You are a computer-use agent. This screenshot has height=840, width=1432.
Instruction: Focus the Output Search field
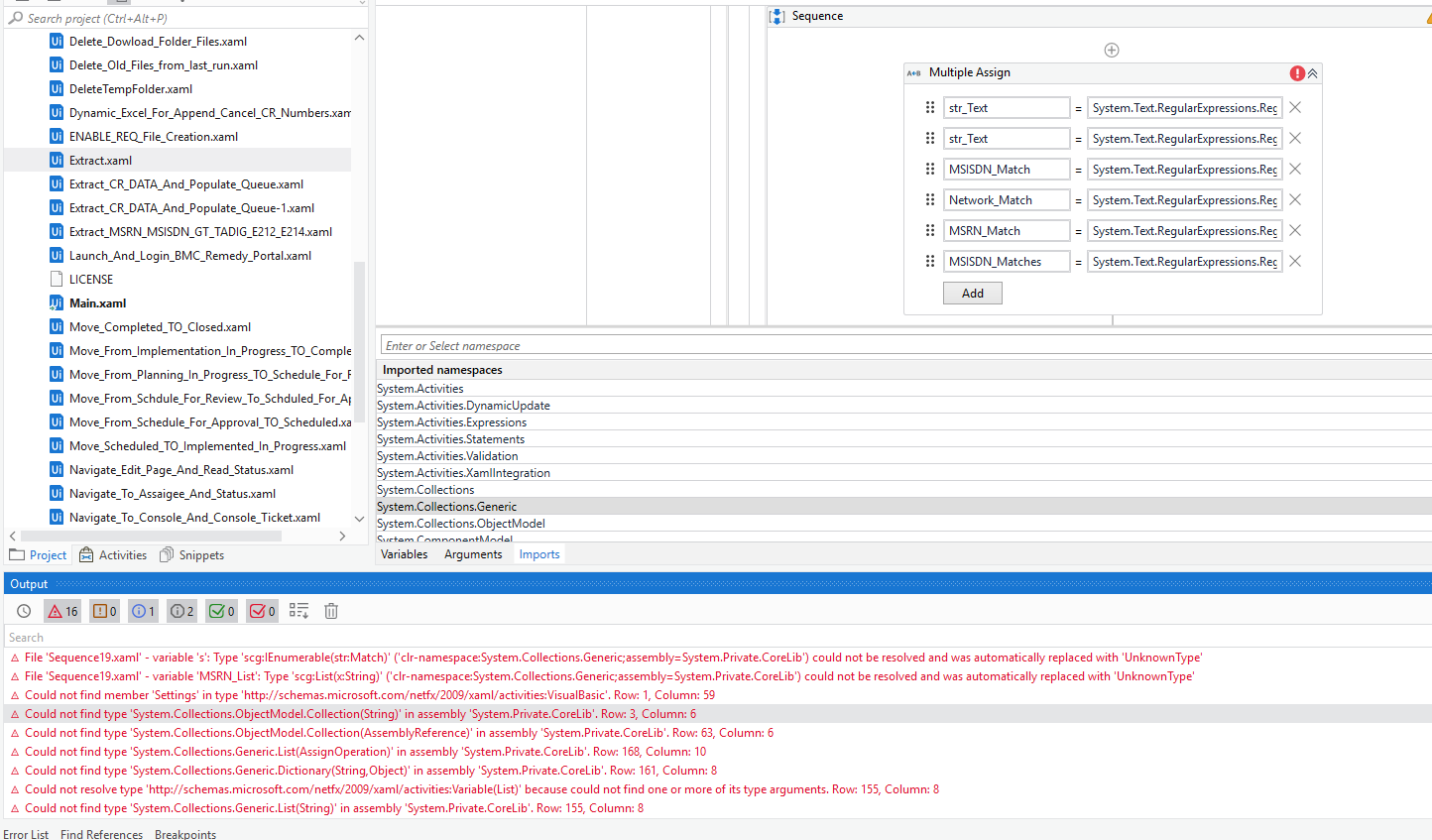point(718,638)
